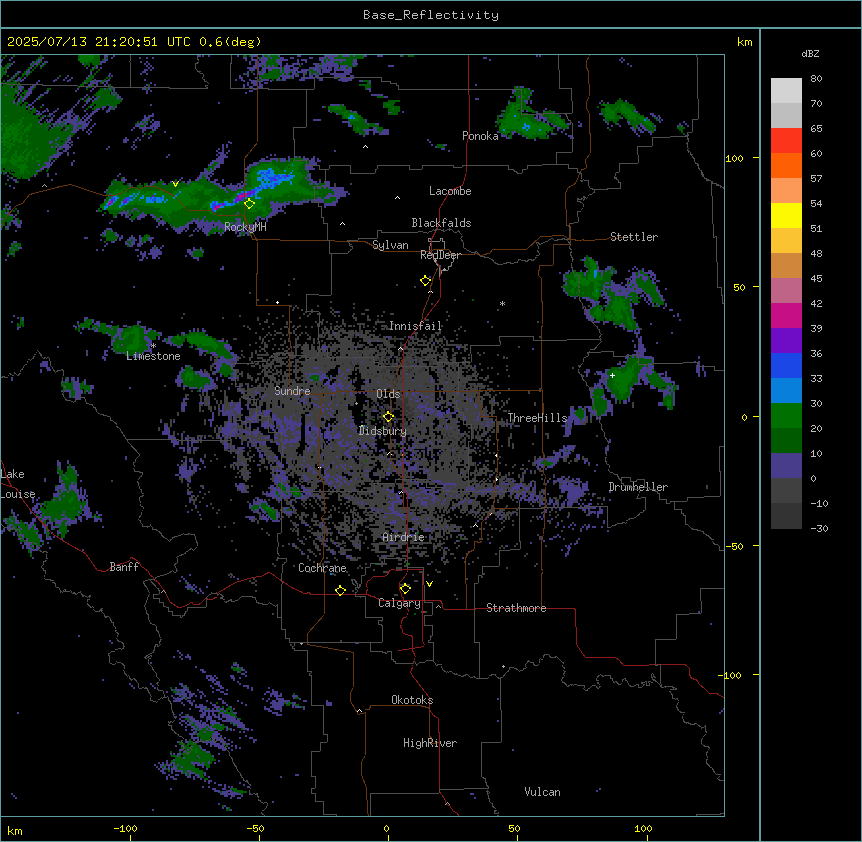Click the Didsbury city label
The height and width of the screenshot is (842, 862).
(383, 431)
